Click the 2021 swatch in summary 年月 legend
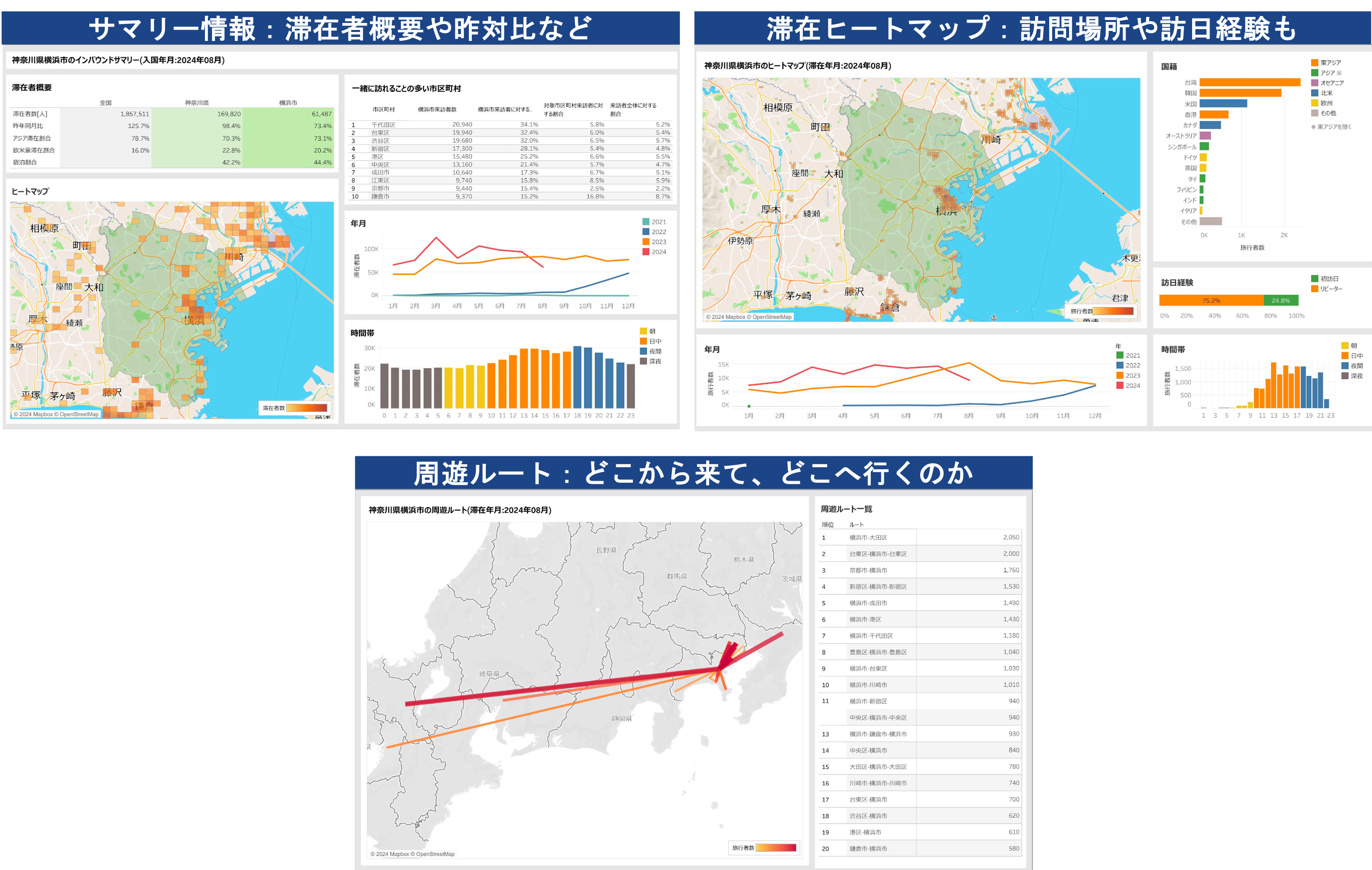This screenshot has height=870, width=1372. click(646, 222)
